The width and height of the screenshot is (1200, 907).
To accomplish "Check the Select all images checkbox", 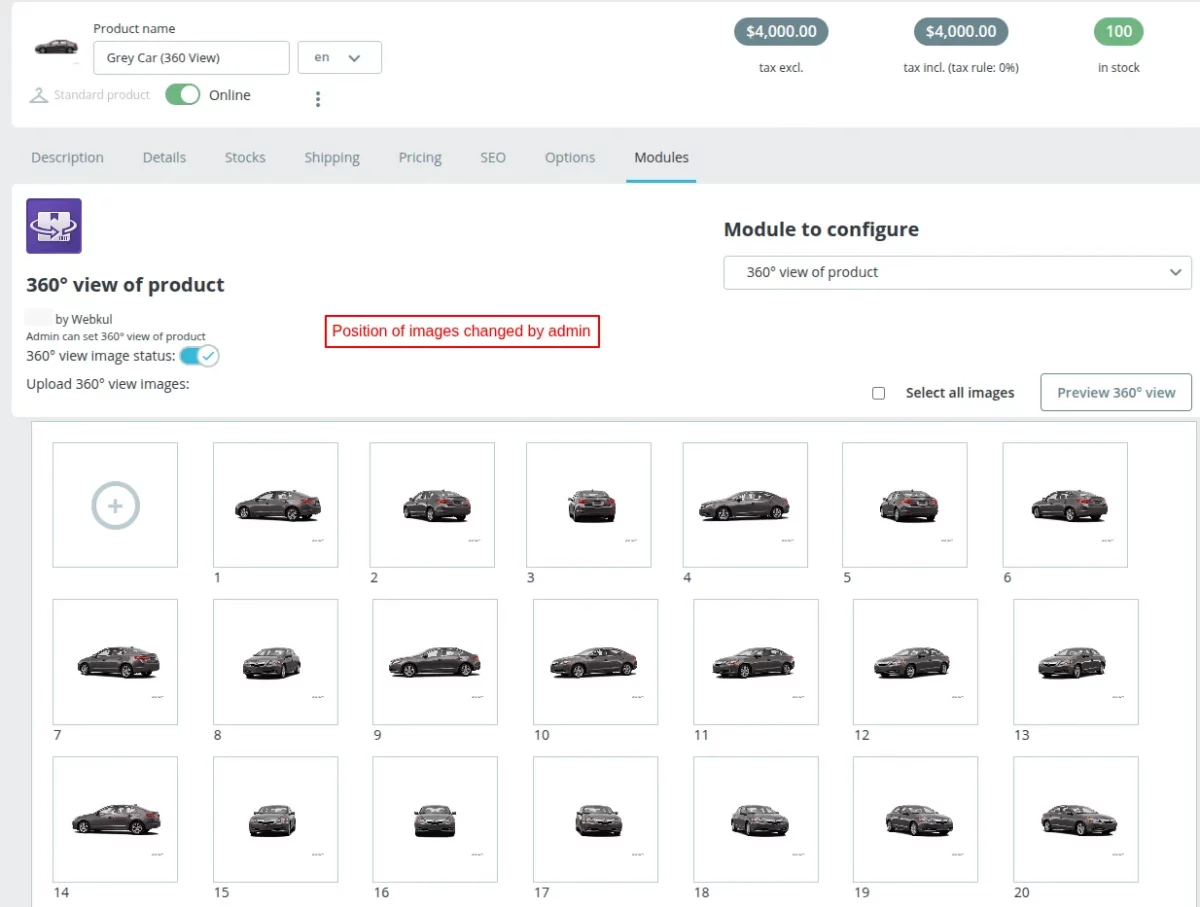I will (879, 393).
